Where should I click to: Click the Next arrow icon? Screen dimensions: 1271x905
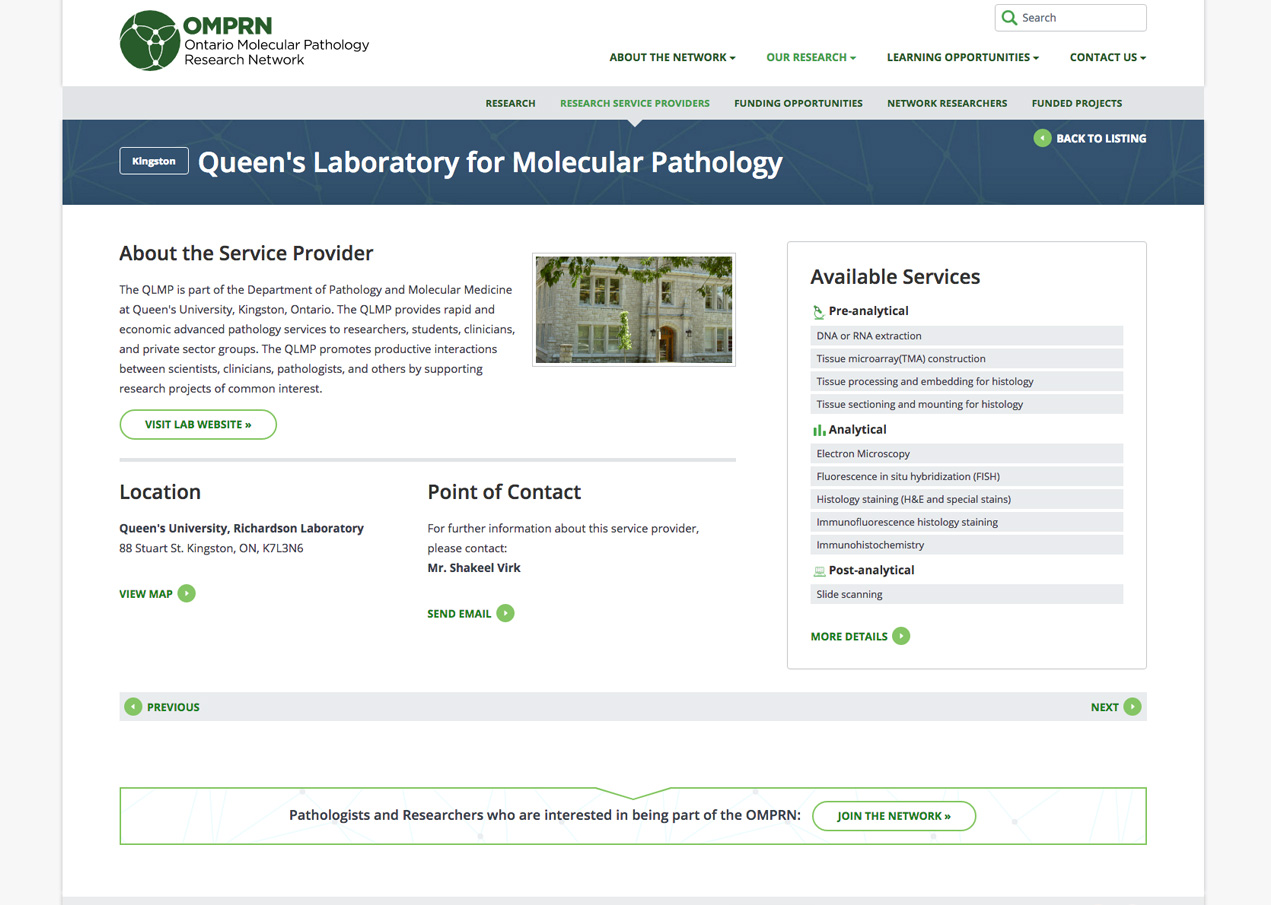coord(1132,707)
